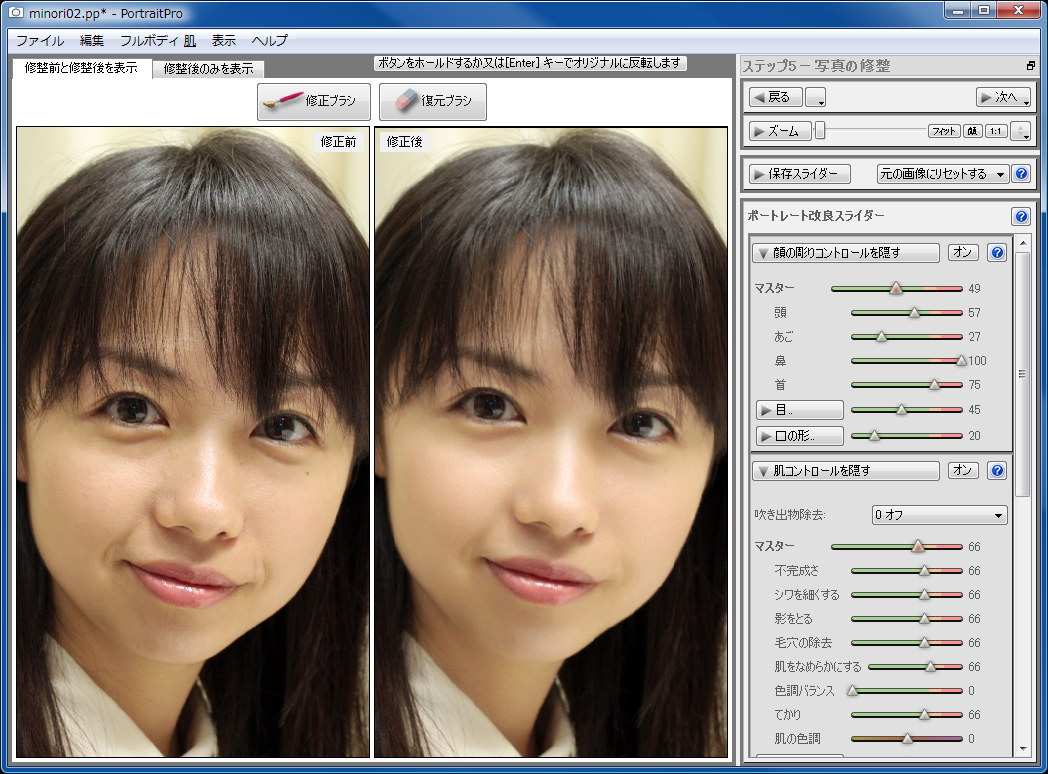Open help icon for 顔の彫りコントロール section
Viewport: 1048px width, 774px height.
click(x=997, y=253)
